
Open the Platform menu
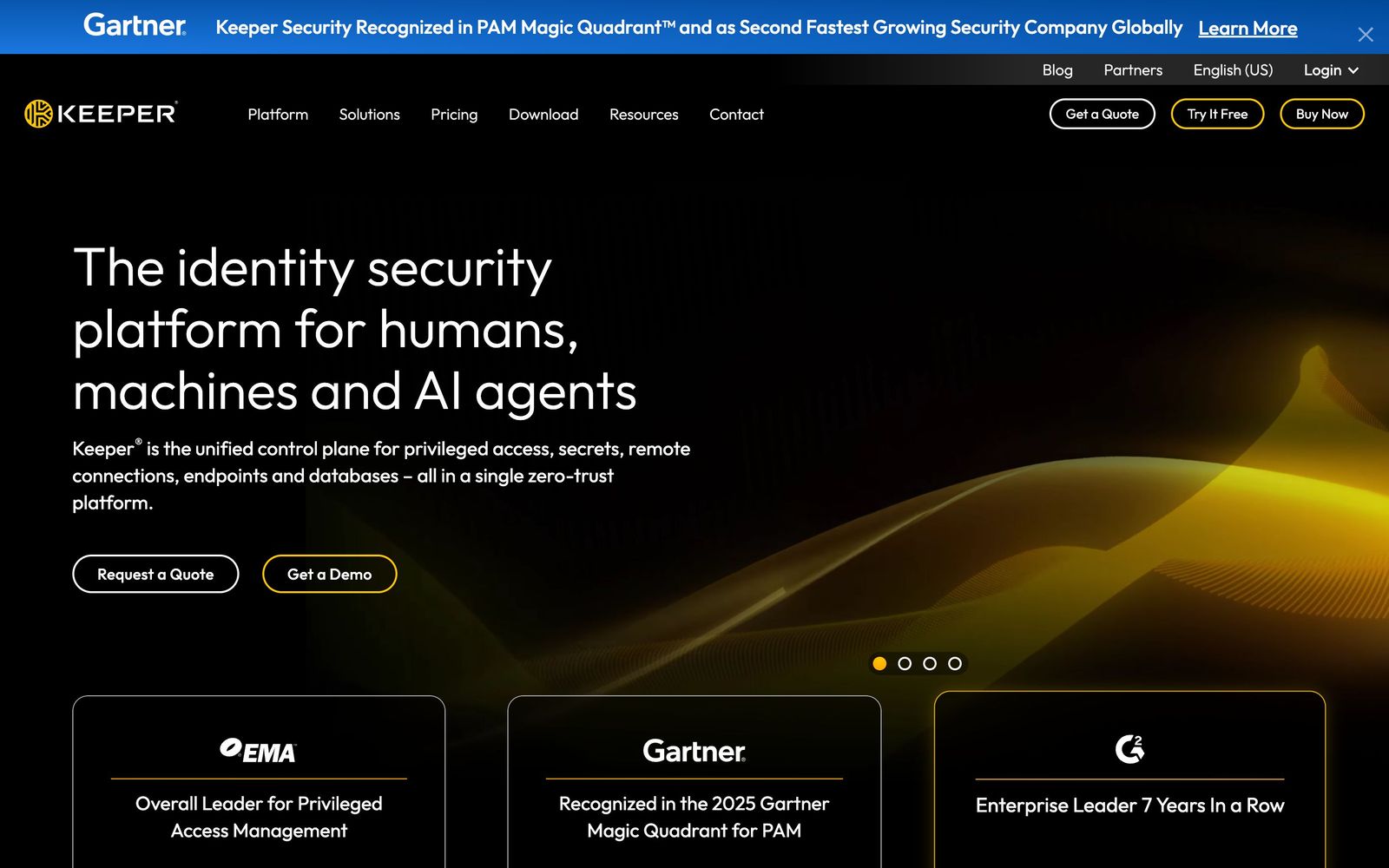click(x=278, y=115)
